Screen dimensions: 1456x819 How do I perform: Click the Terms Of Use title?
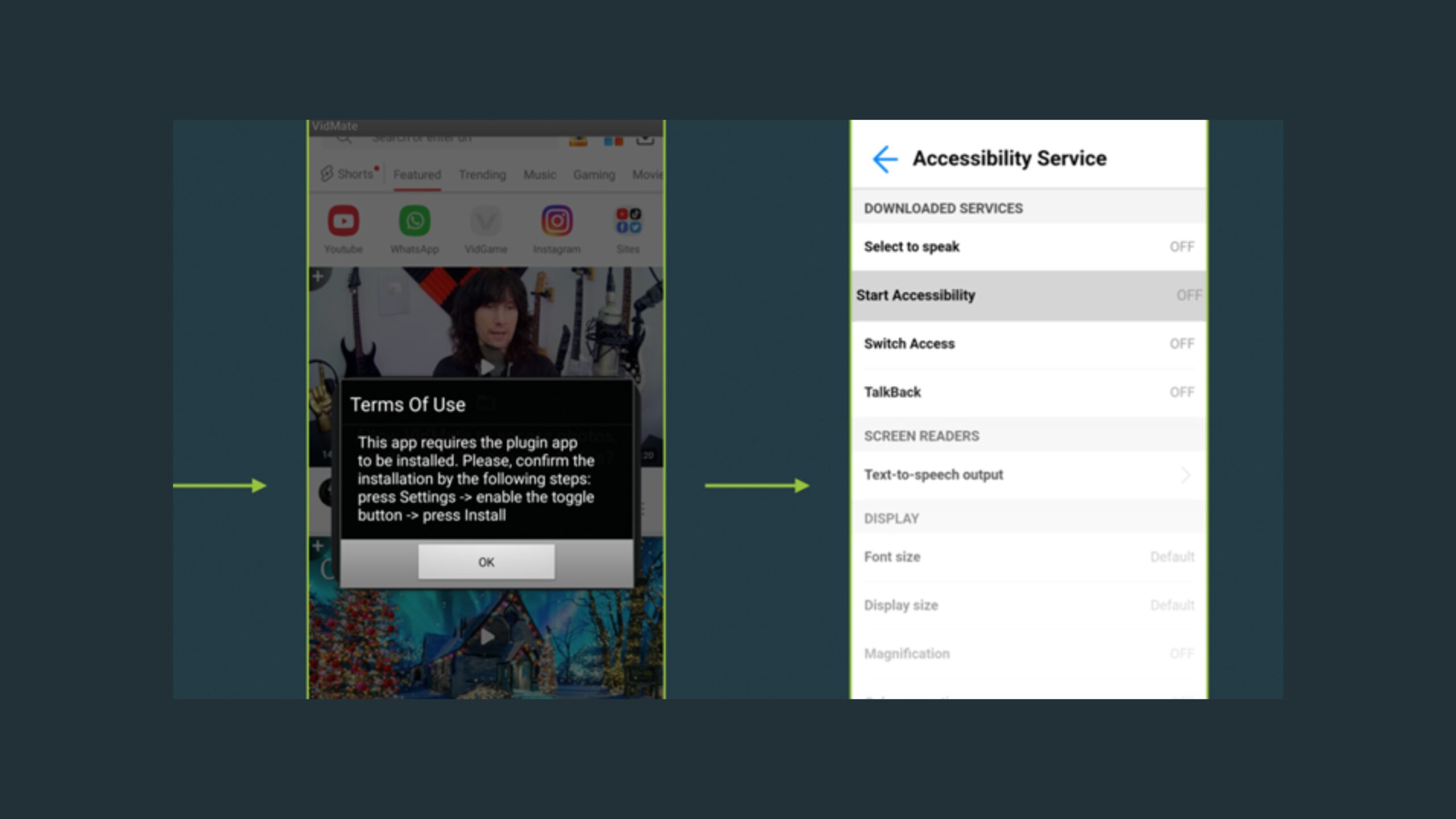pyautogui.click(x=408, y=404)
